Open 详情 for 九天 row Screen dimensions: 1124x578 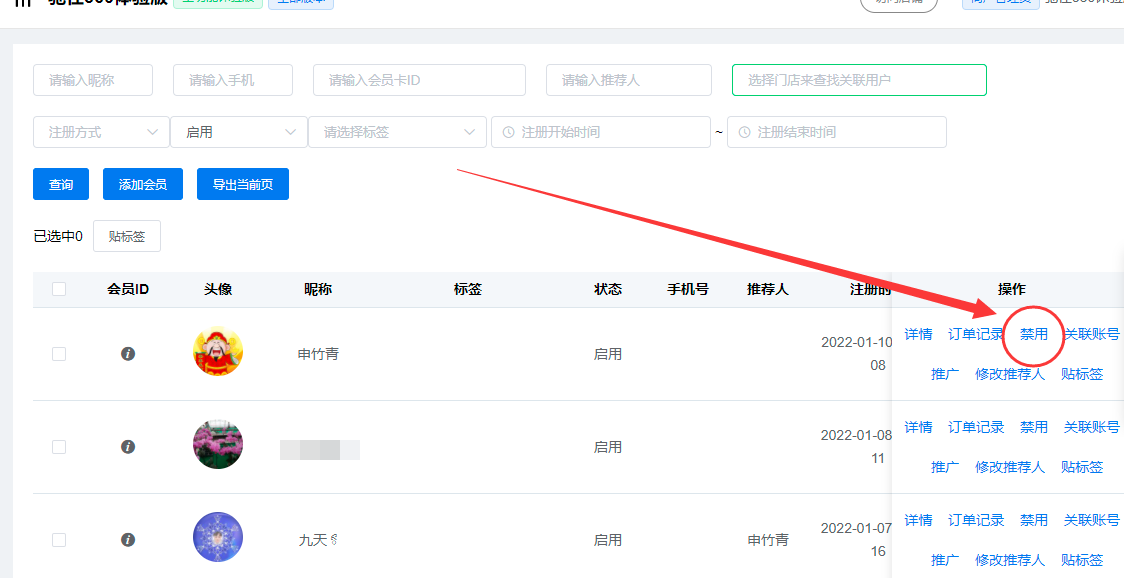click(x=918, y=520)
